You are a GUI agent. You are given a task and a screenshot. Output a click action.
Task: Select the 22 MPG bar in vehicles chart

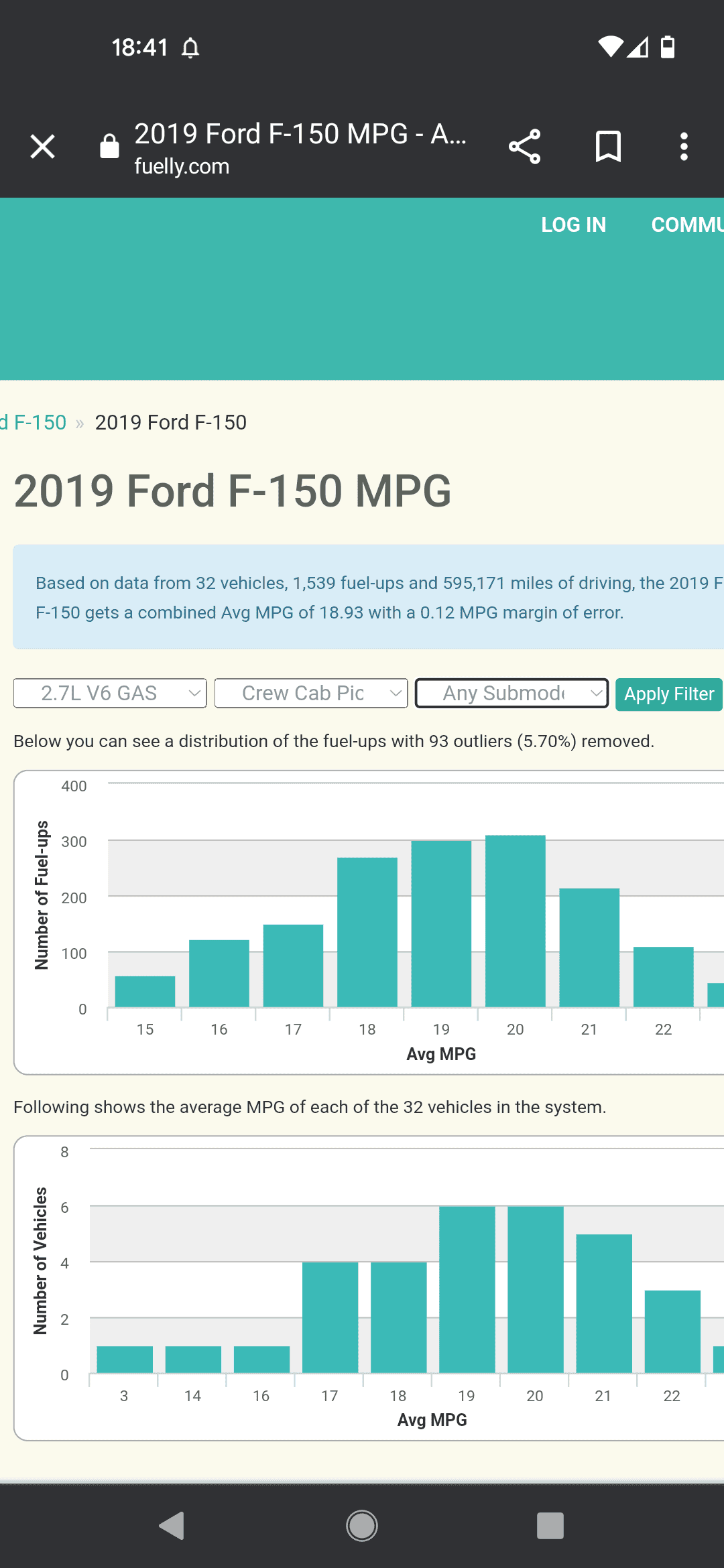click(x=672, y=1331)
